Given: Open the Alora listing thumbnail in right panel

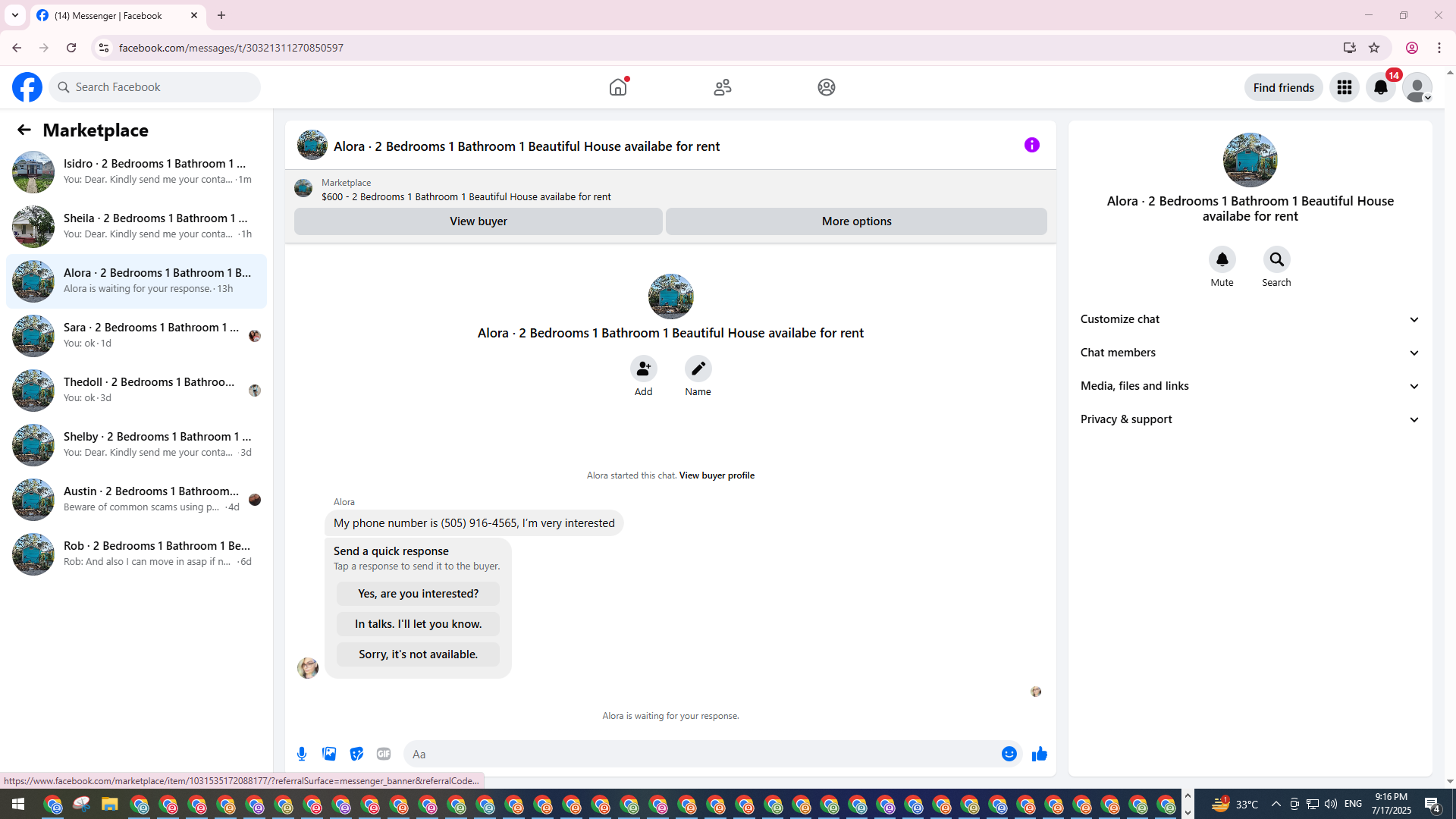Looking at the screenshot, I should (x=1250, y=160).
